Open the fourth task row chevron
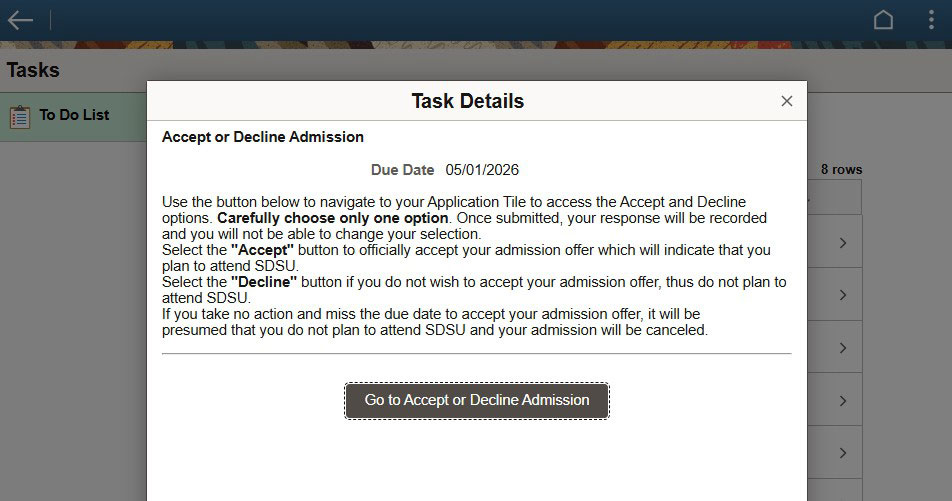 843,401
